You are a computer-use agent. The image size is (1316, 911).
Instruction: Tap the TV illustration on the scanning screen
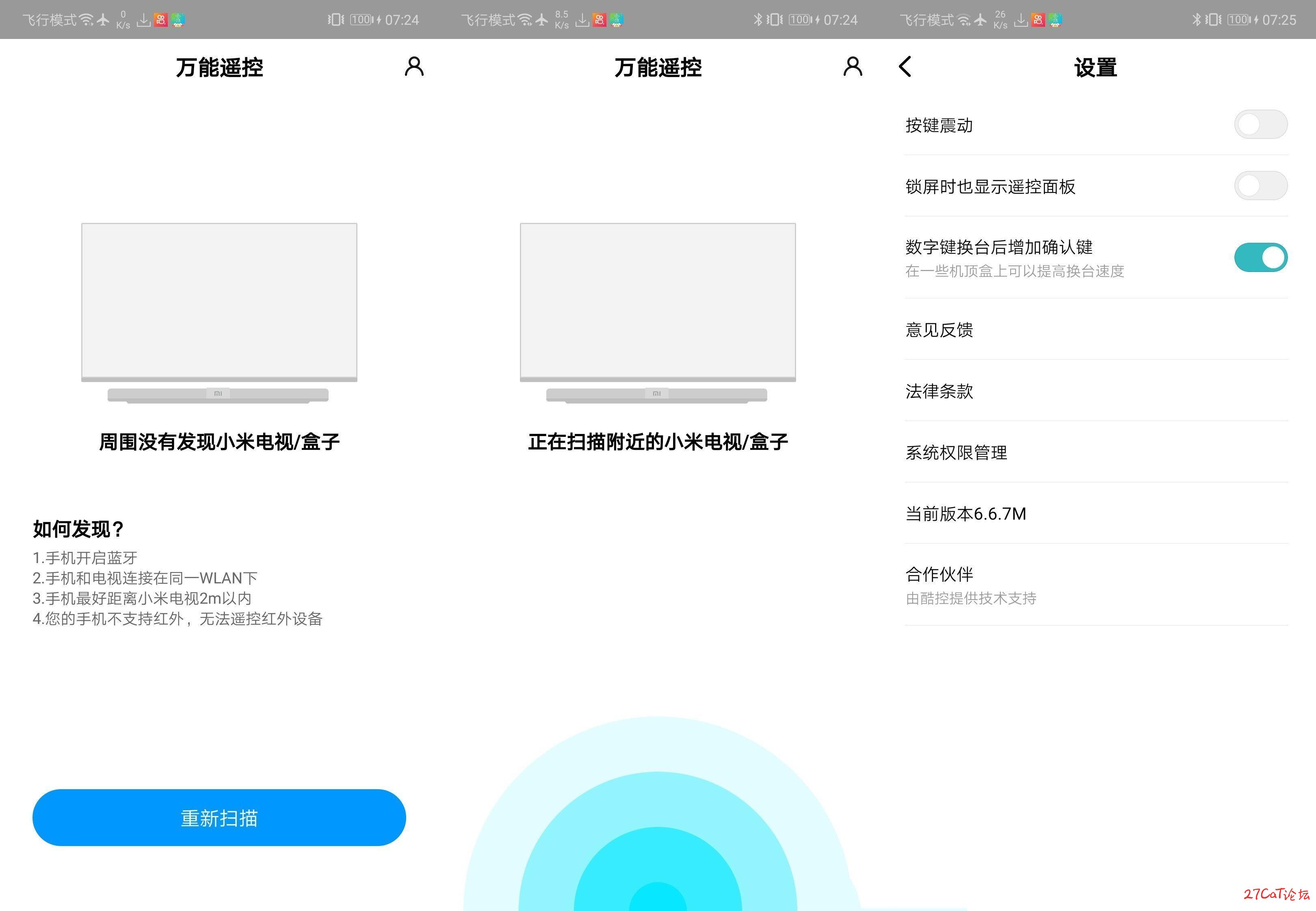pyautogui.click(x=658, y=313)
